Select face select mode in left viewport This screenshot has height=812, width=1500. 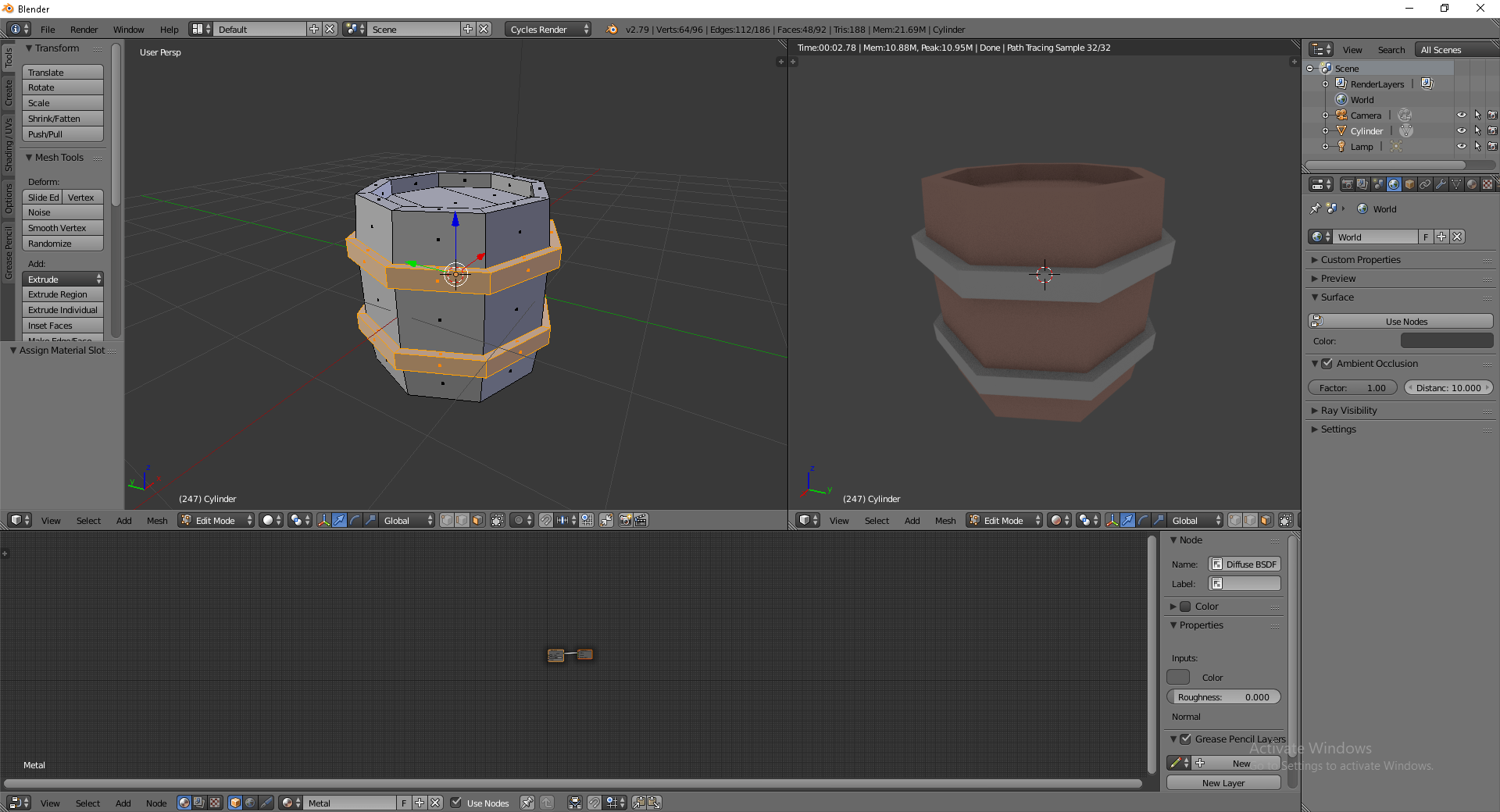click(x=478, y=521)
